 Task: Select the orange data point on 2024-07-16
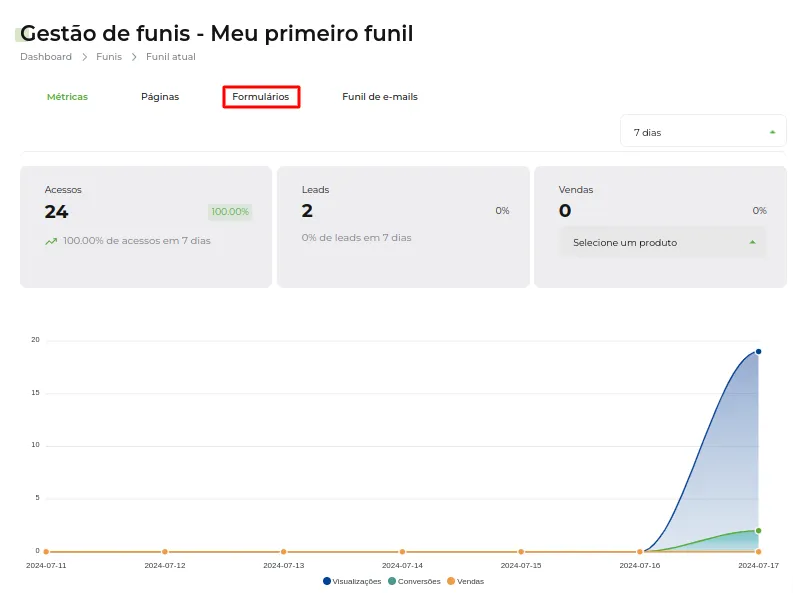(640, 552)
